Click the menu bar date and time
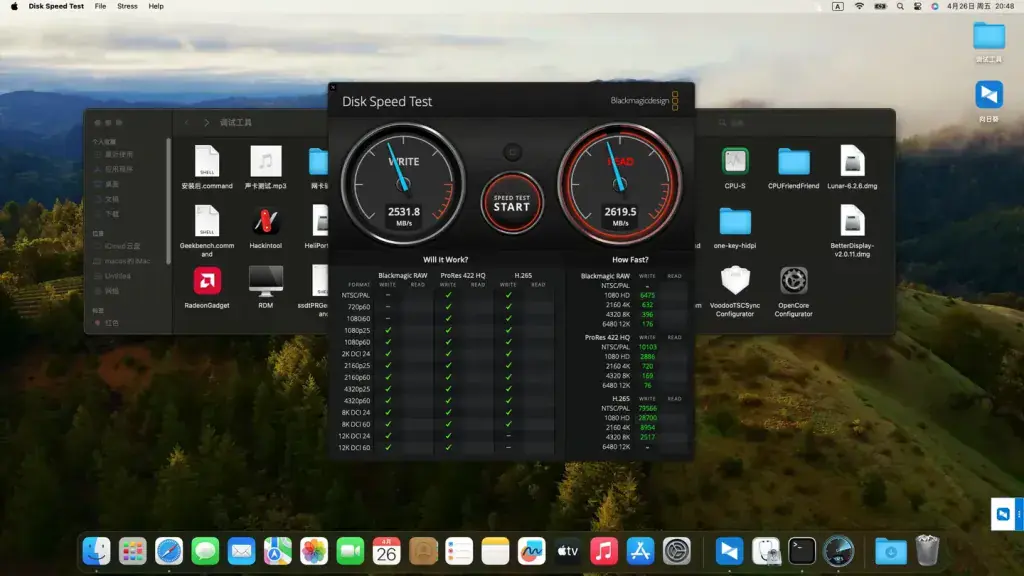Screen dimensions: 1024x576 coord(981,6)
